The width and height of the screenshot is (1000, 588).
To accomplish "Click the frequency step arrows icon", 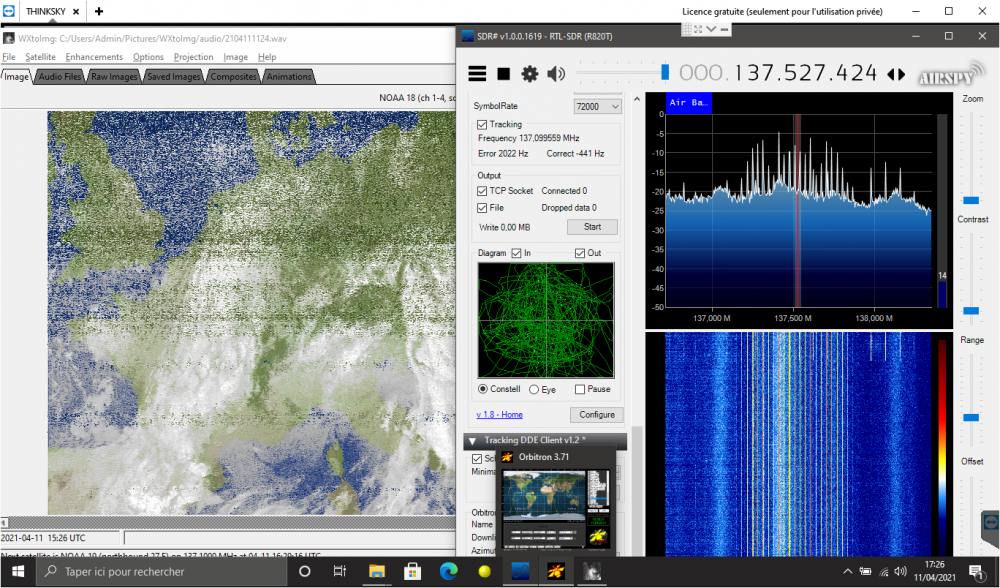I will click(x=896, y=75).
